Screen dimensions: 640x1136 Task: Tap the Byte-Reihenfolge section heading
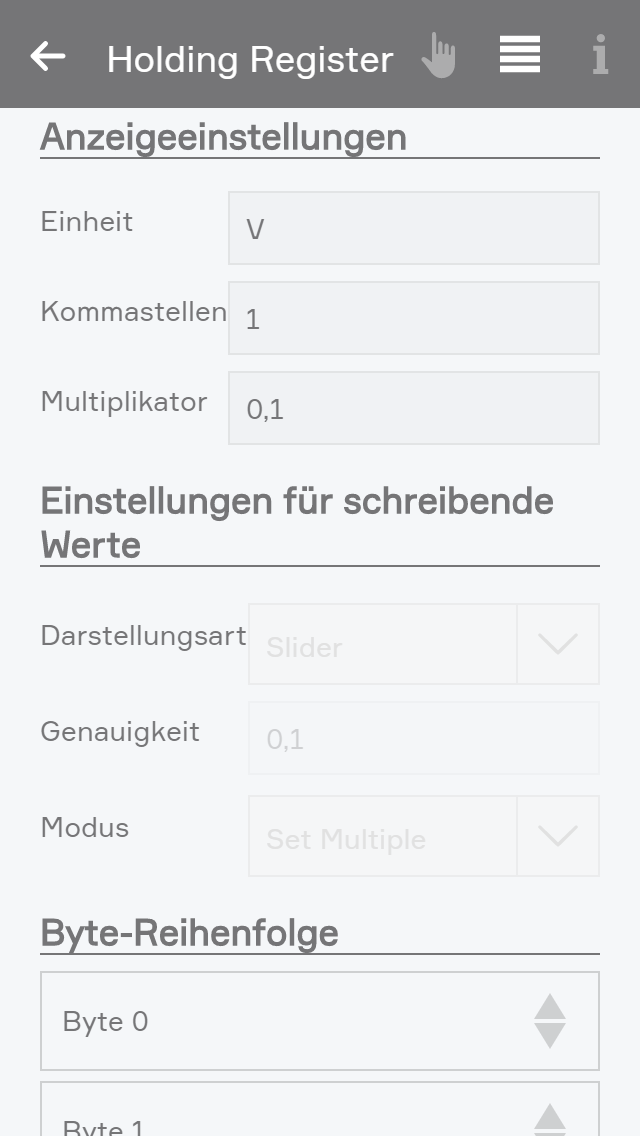click(190, 933)
